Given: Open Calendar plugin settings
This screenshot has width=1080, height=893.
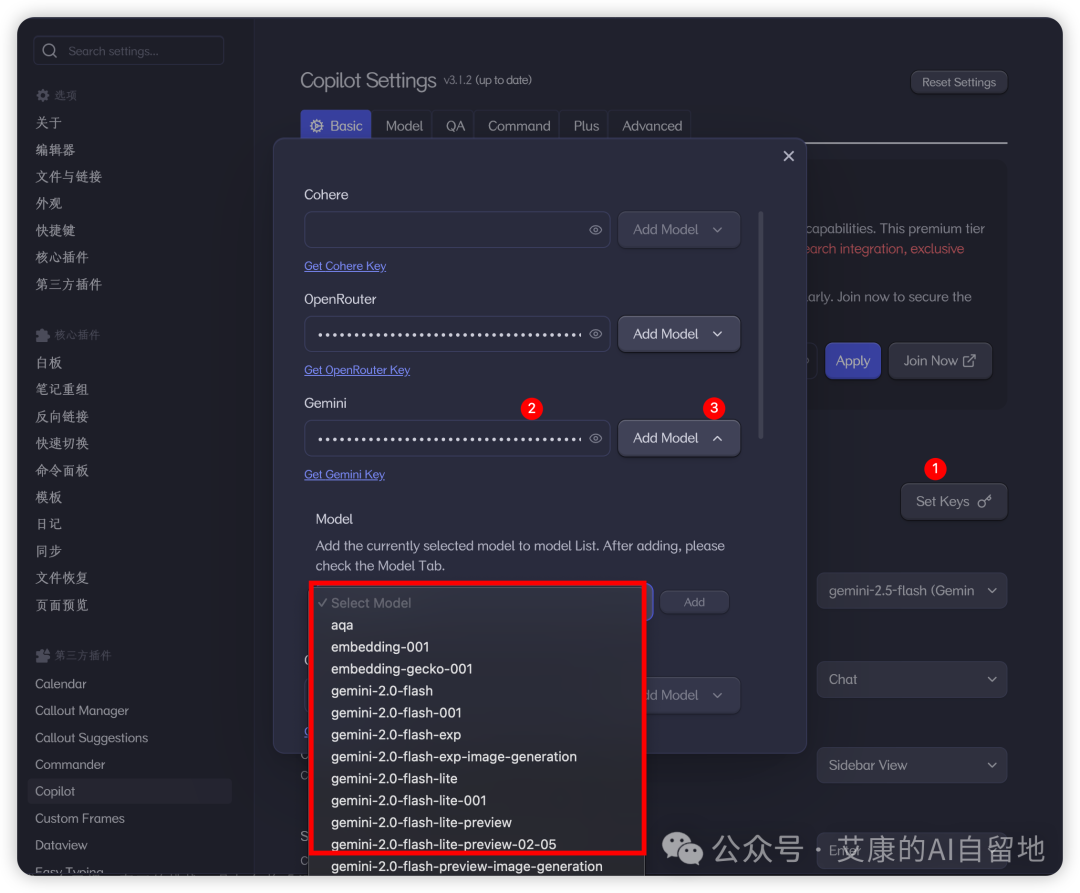Looking at the screenshot, I should 61,684.
